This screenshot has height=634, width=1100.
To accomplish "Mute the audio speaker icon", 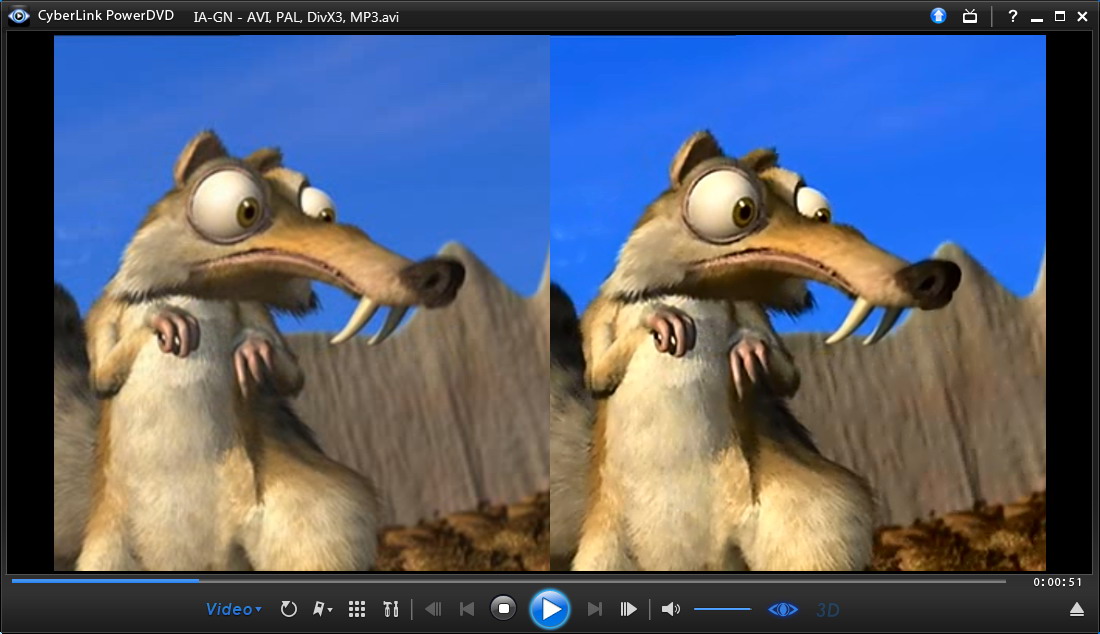I will tap(671, 609).
